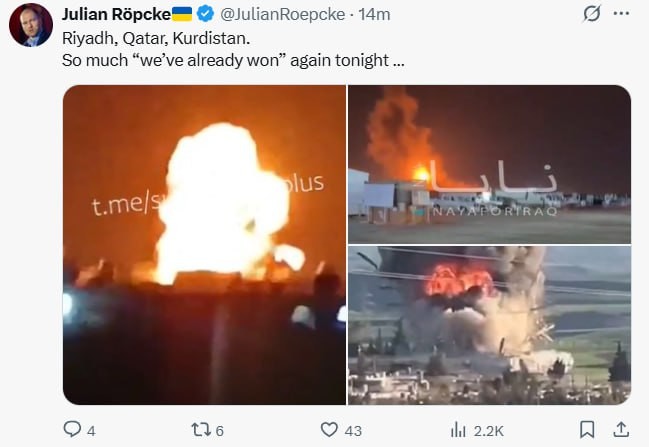Click the Julian Röpcke display name
Viewport: 649px width, 447px height.
(x=116, y=14)
